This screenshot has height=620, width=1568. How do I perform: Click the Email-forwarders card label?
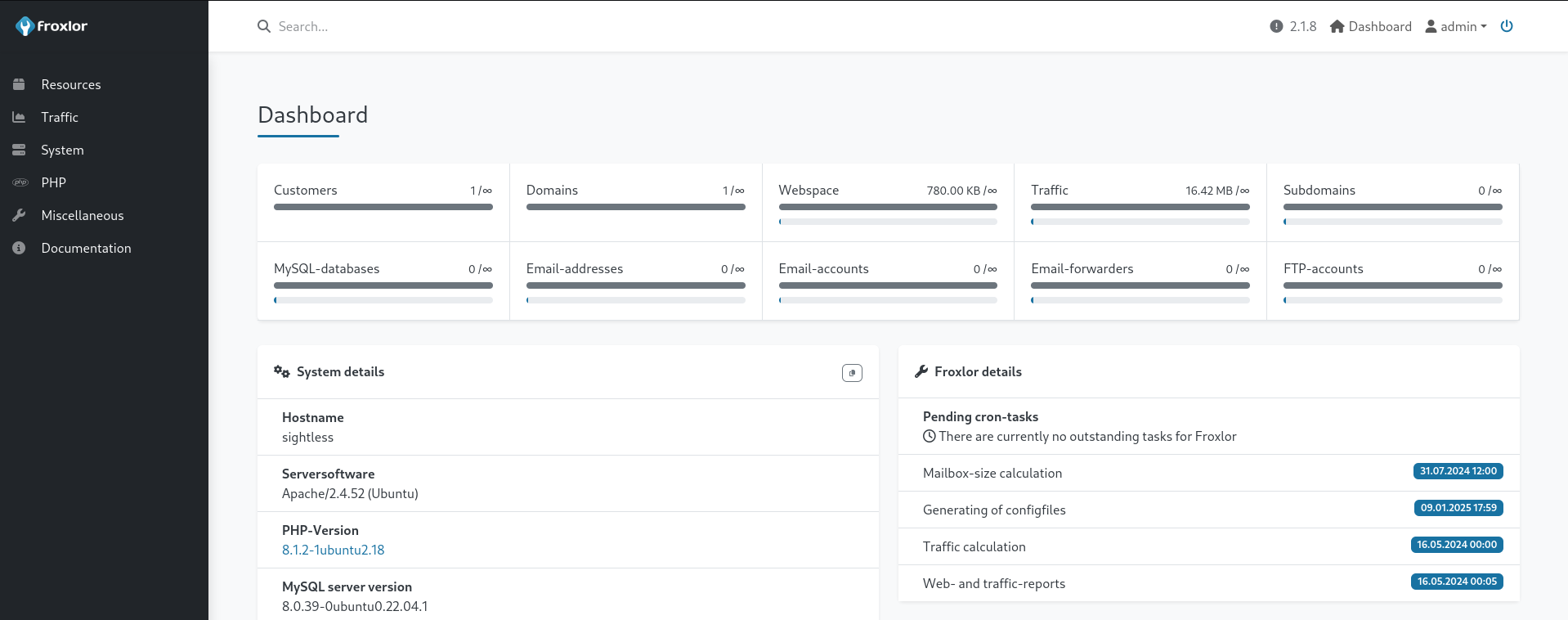tap(1082, 268)
